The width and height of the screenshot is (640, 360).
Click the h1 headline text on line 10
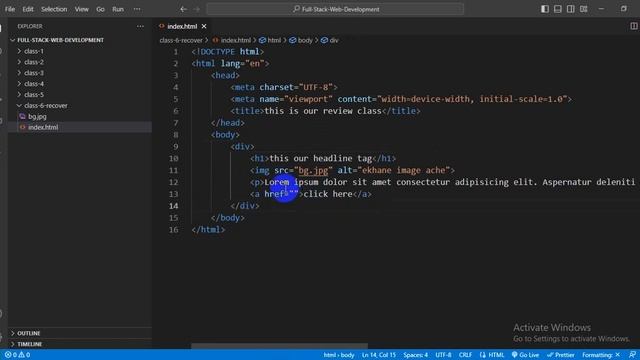click(320, 158)
